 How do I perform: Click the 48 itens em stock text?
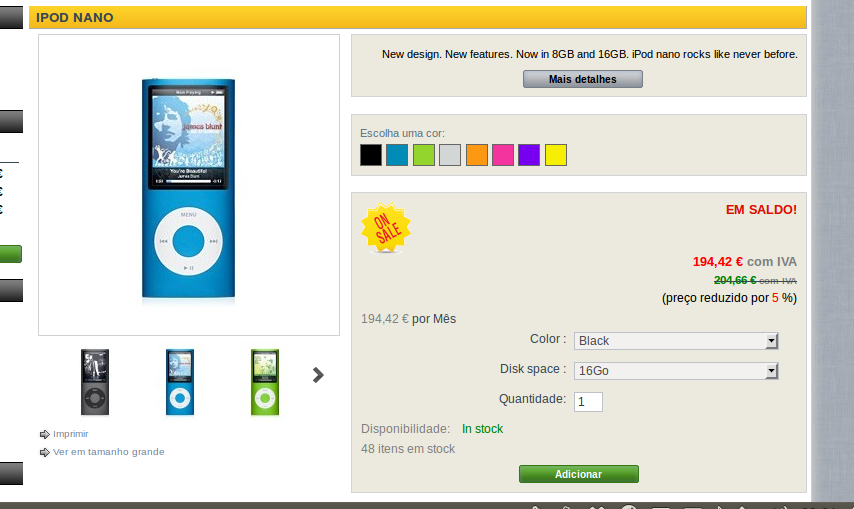(x=407, y=449)
